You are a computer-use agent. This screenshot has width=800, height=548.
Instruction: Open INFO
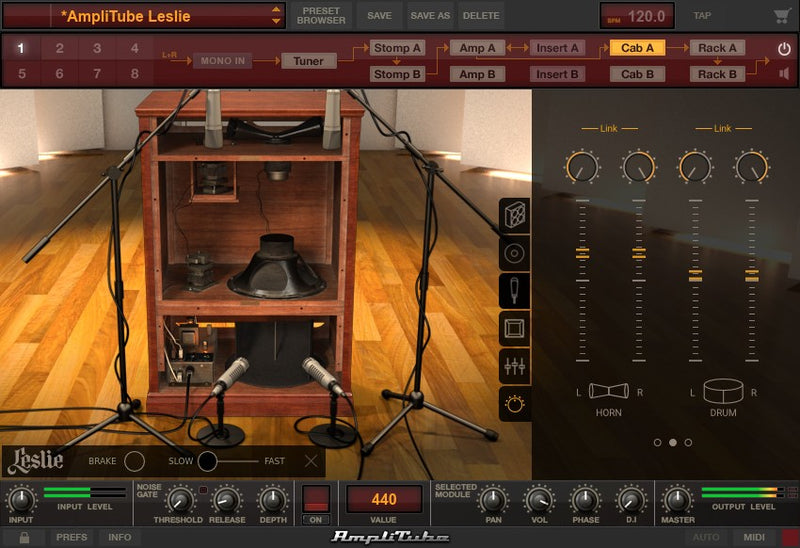119,537
